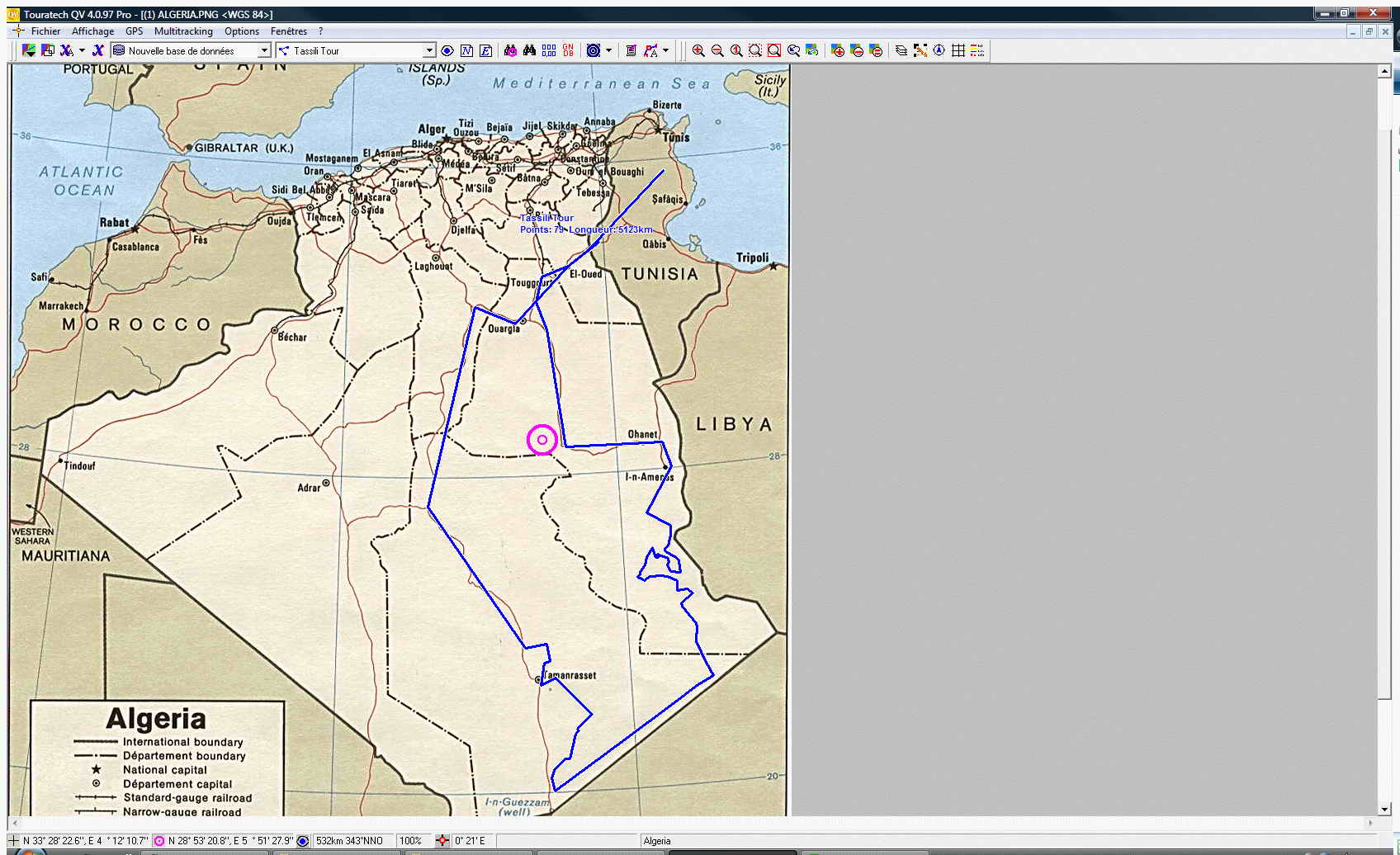Click the pink circle marker on map

click(x=542, y=440)
